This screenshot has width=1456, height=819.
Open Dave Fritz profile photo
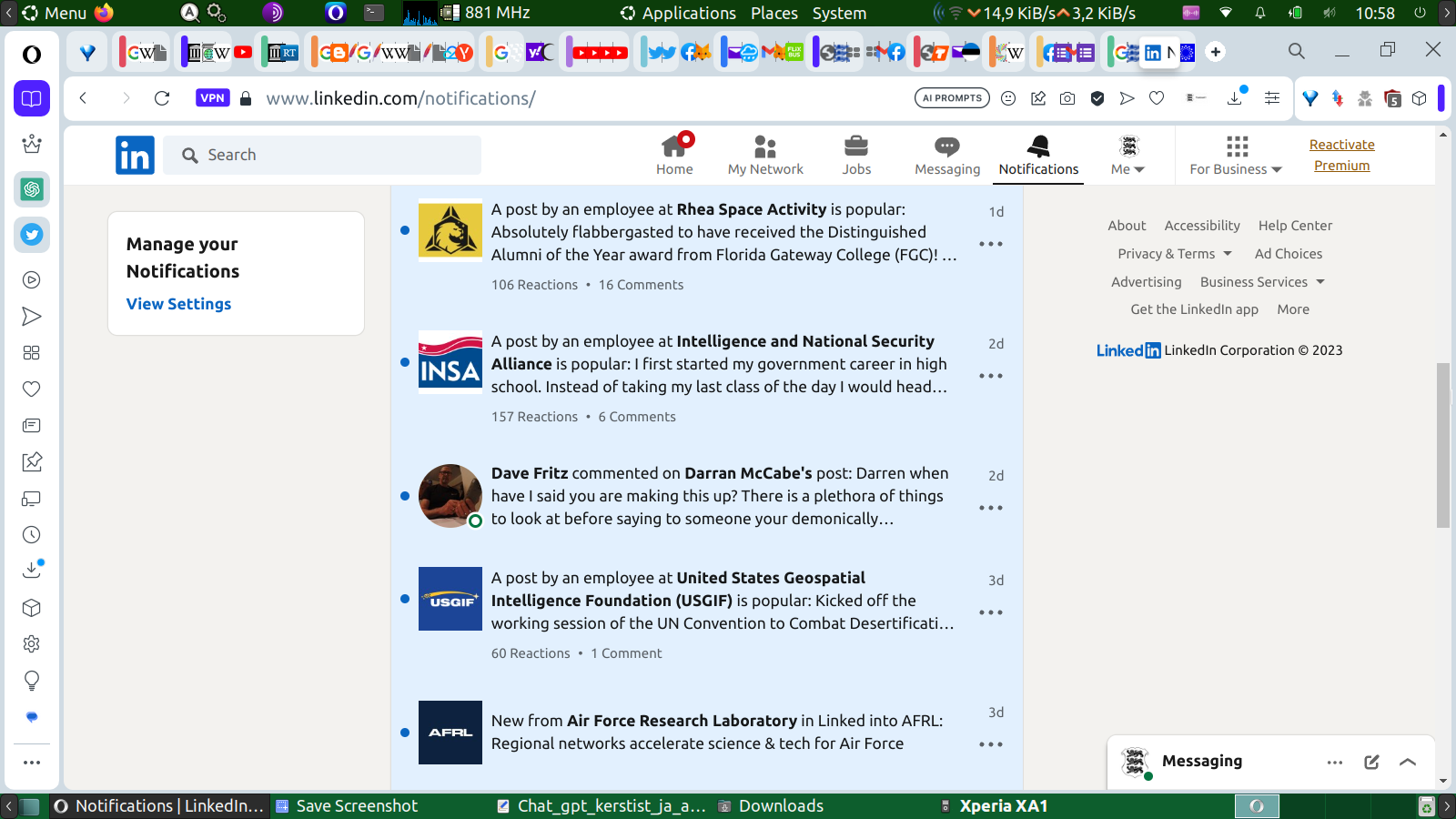pos(450,496)
